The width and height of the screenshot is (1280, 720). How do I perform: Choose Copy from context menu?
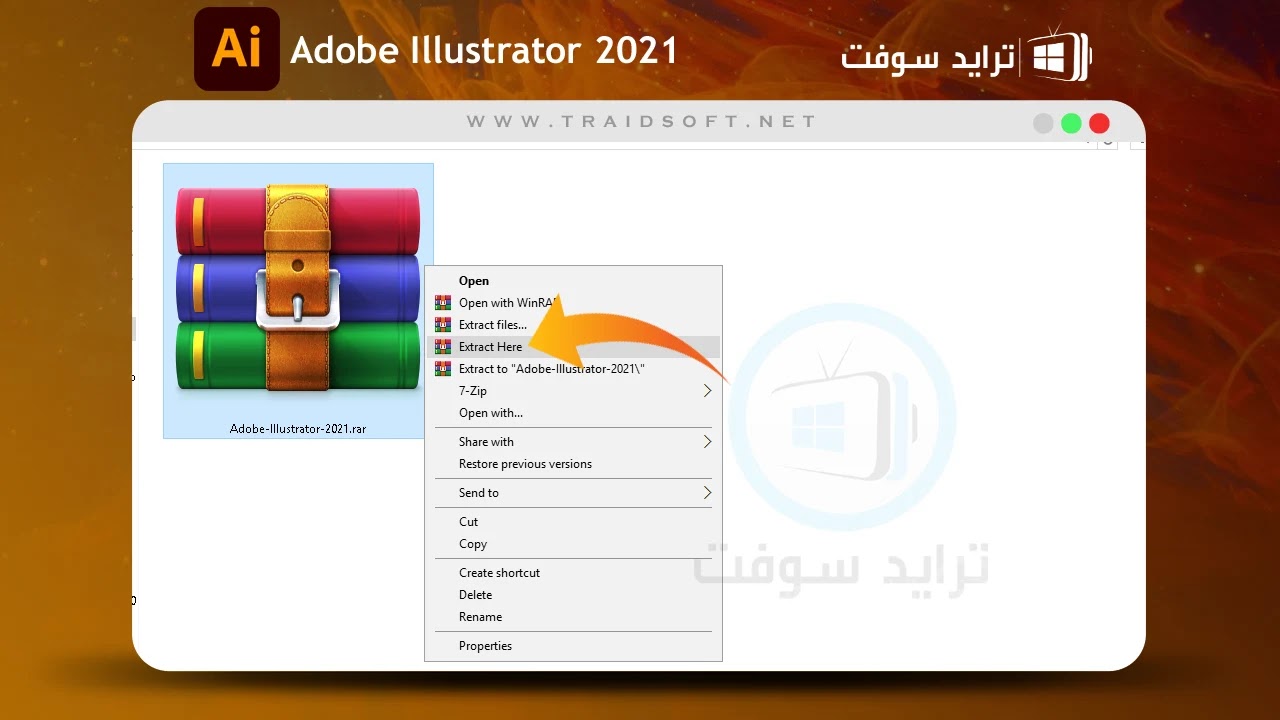point(573,544)
